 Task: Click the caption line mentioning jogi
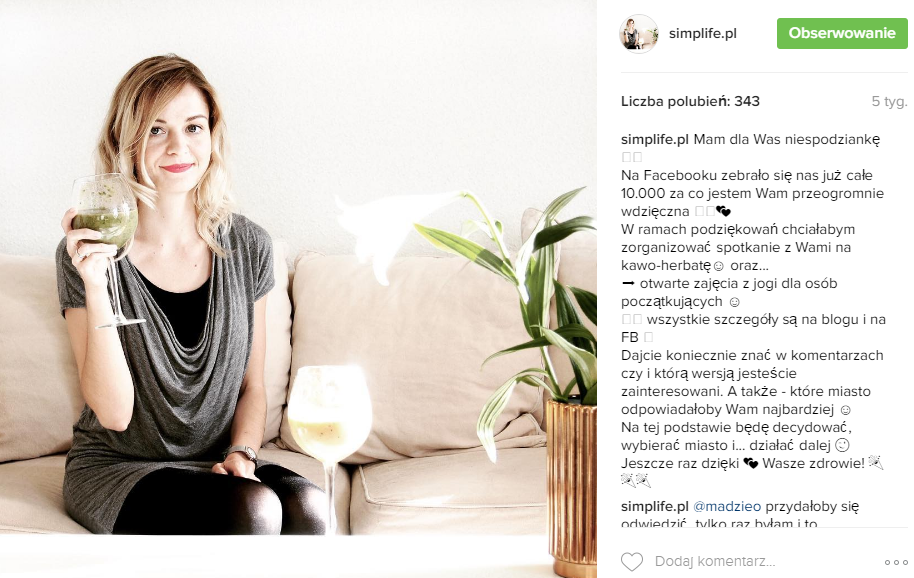tap(729, 284)
